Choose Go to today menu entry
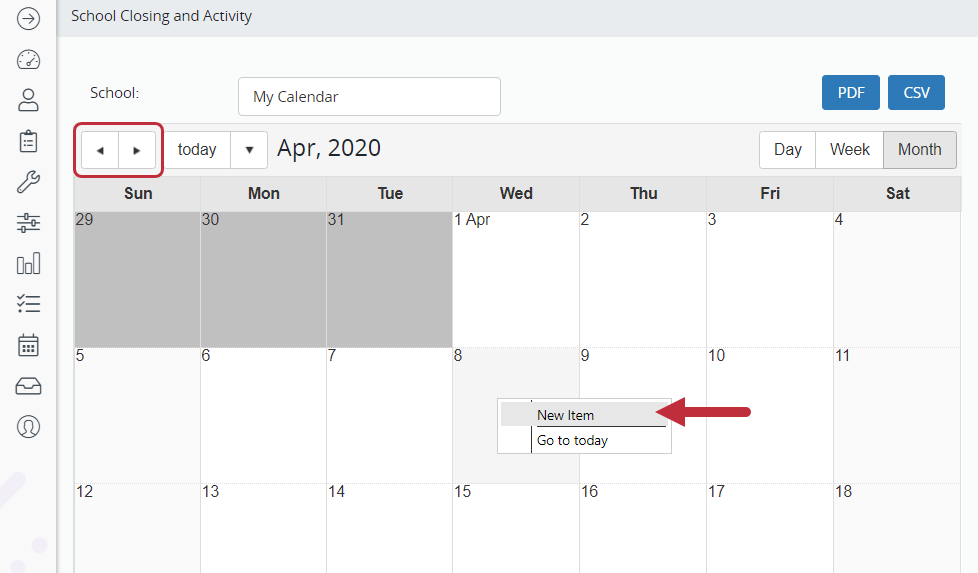The image size is (978, 573). (573, 440)
